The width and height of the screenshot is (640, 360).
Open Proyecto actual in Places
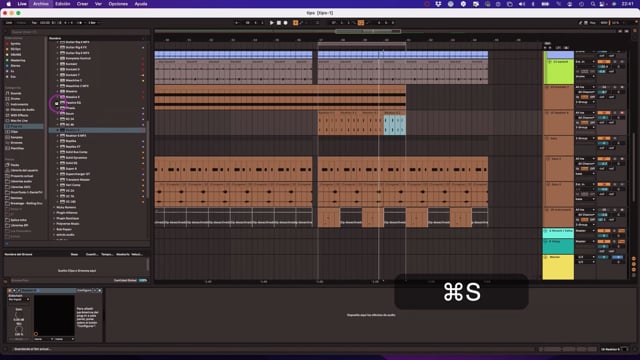pos(22,176)
